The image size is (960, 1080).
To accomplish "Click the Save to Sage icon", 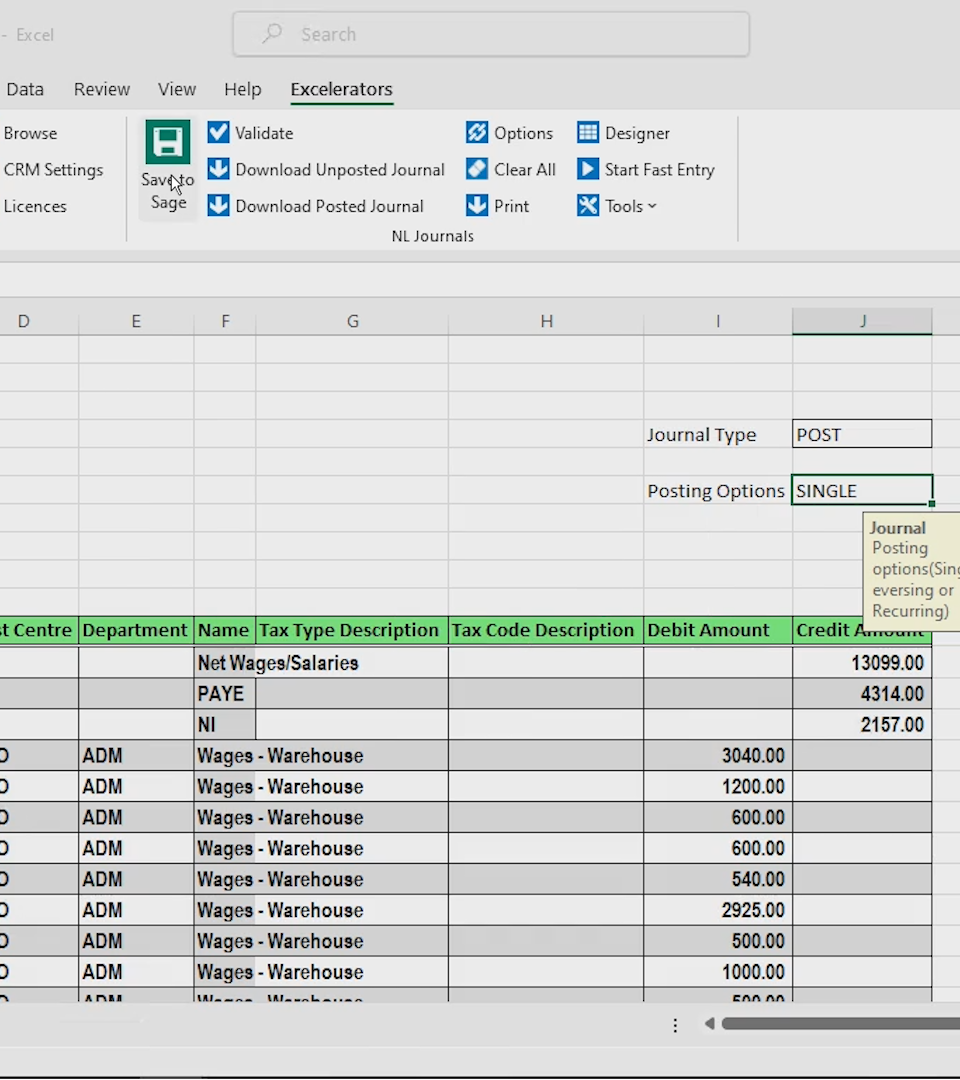I will coord(167,142).
